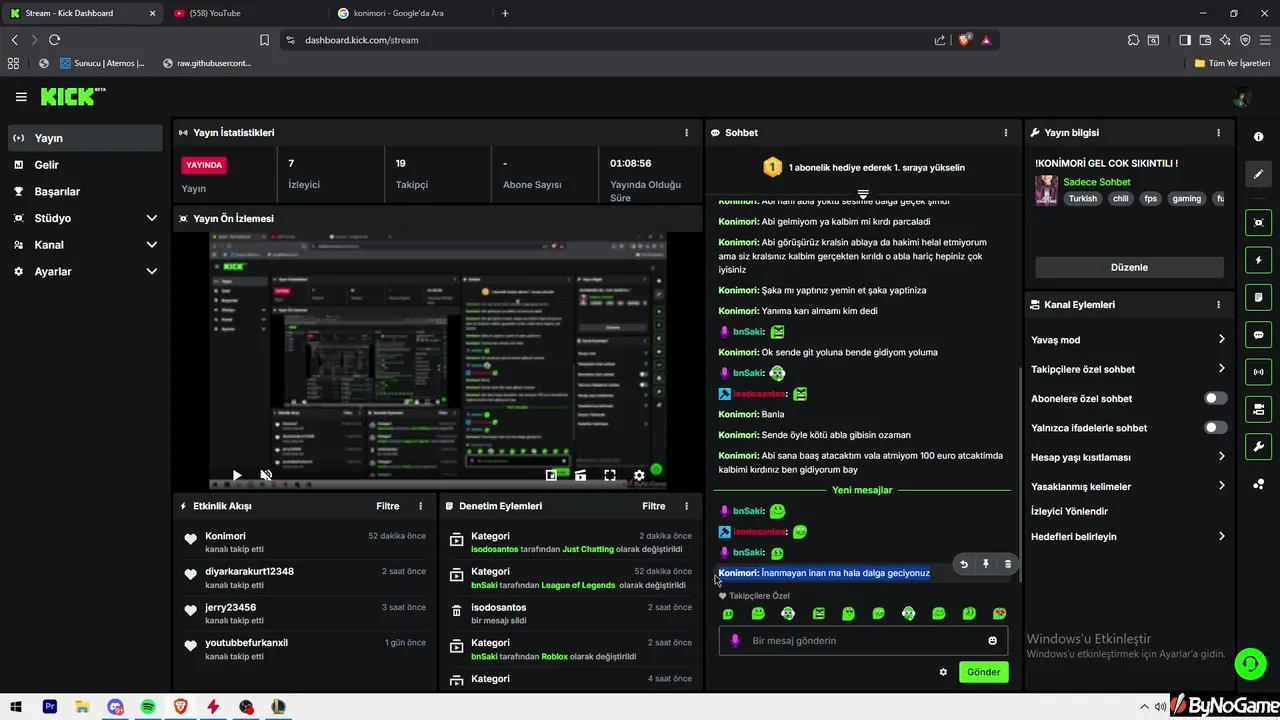Click the broadcast signal icon in the right rail

[x=1258, y=372]
